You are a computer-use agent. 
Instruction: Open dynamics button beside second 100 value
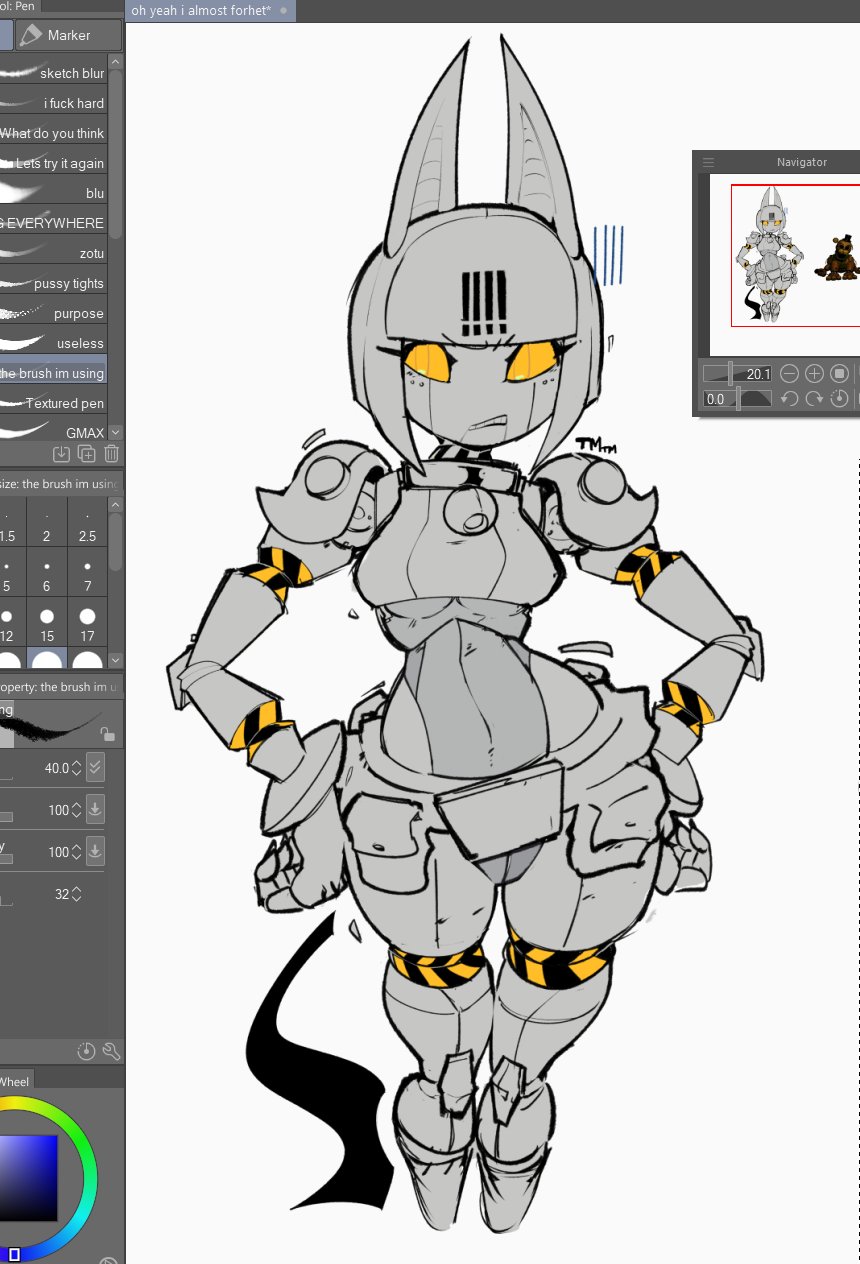point(95,852)
